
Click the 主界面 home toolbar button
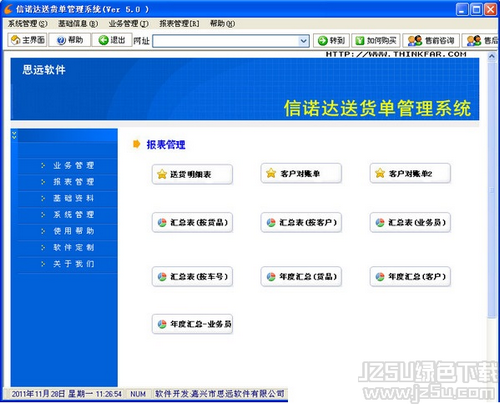pos(27,40)
